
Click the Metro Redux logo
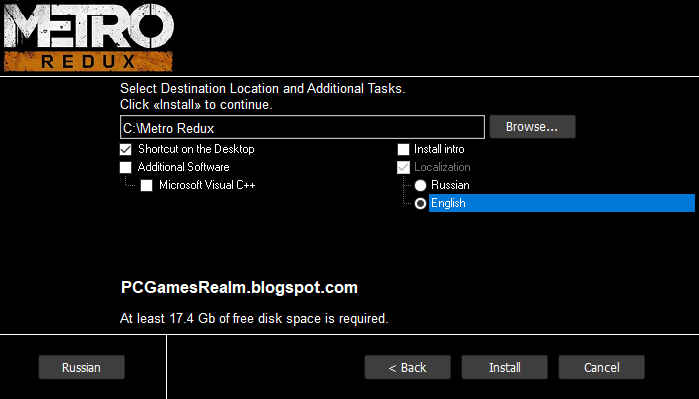coord(88,37)
